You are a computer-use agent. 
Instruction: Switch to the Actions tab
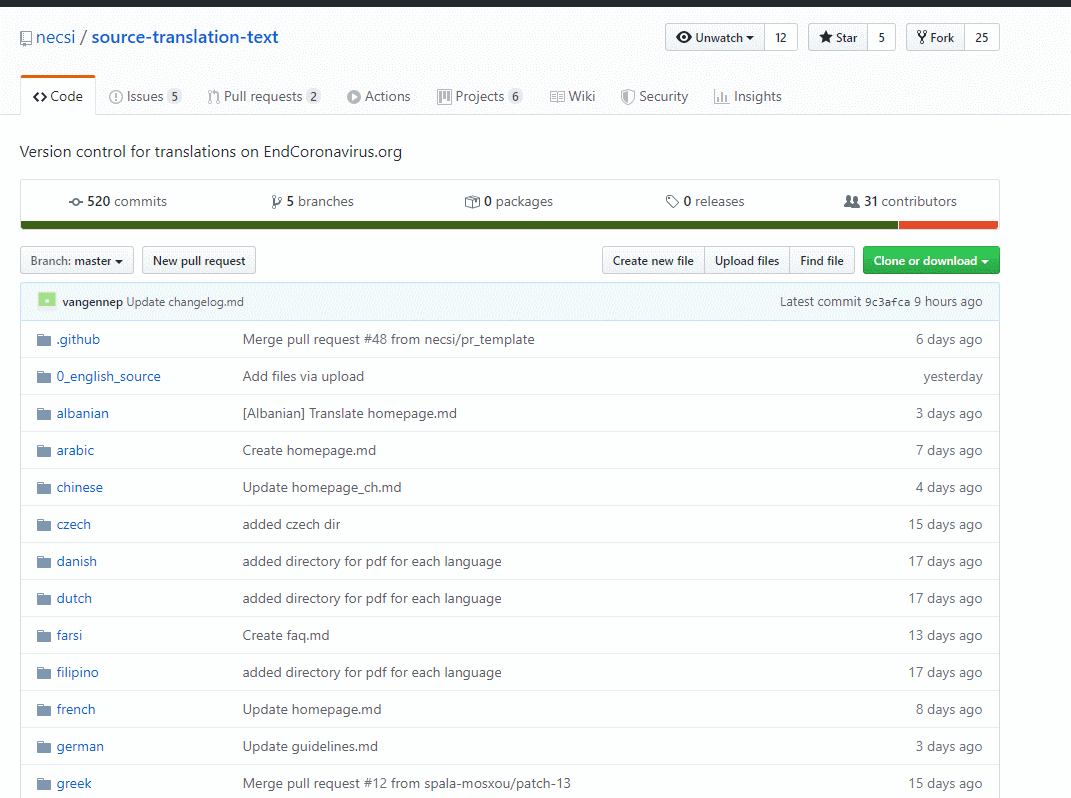click(379, 96)
